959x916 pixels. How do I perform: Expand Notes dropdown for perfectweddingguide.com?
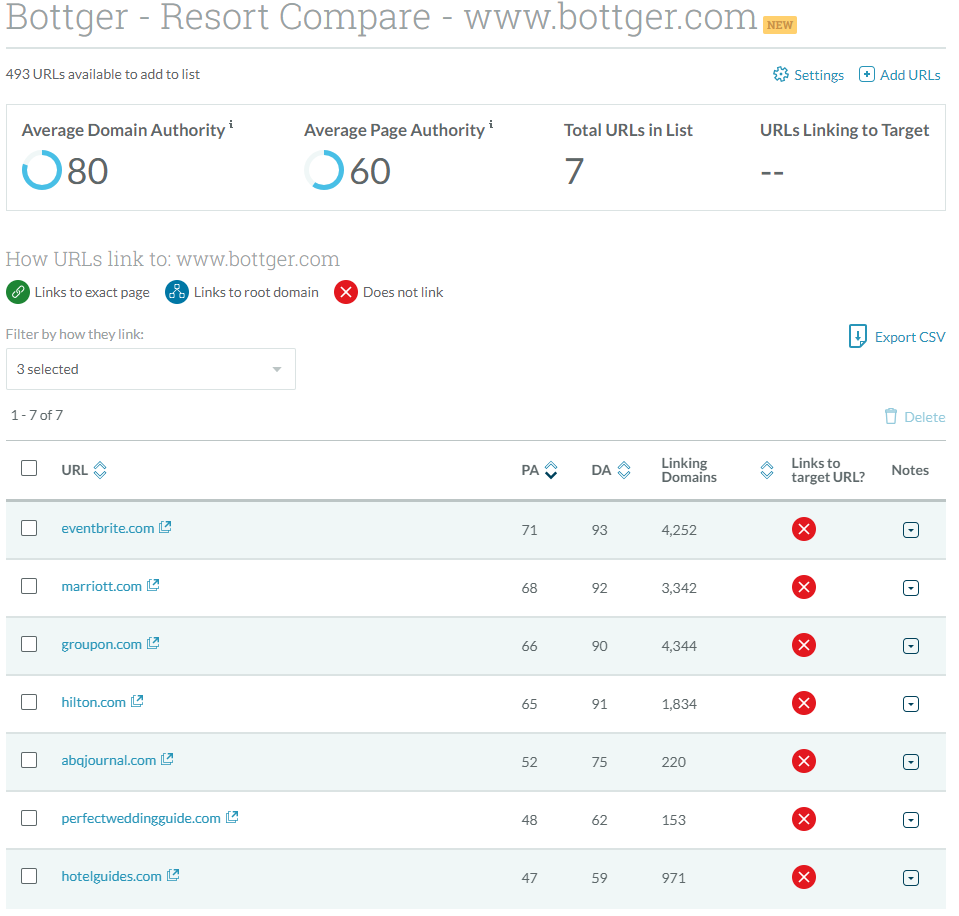pyautogui.click(x=910, y=820)
